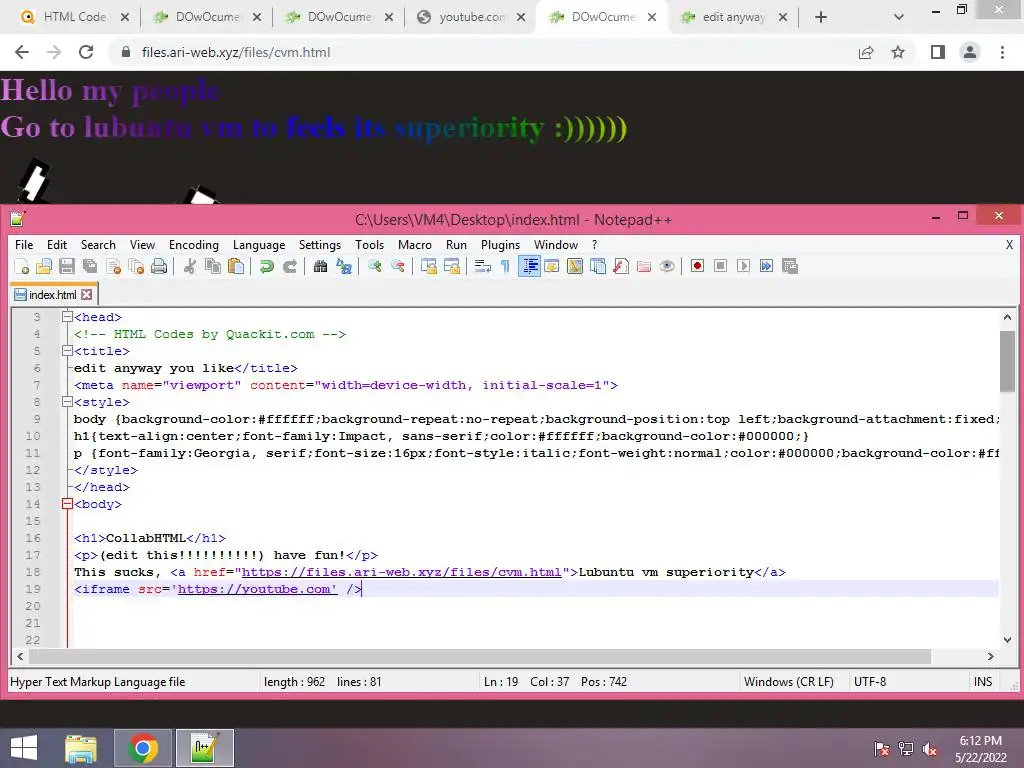Switch to the youtube.com Chrome tab
Image resolution: width=1024 pixels, height=768 pixels.
pyautogui.click(x=472, y=17)
